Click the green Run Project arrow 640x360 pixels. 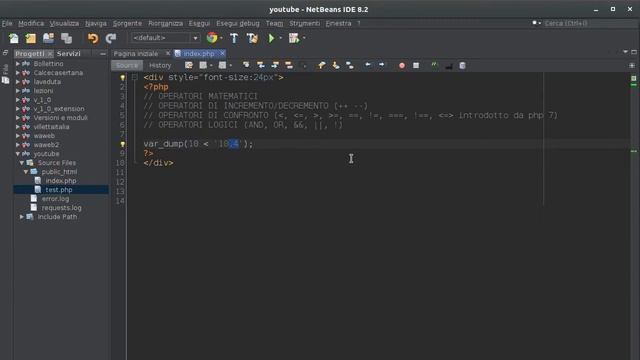(x=271, y=38)
